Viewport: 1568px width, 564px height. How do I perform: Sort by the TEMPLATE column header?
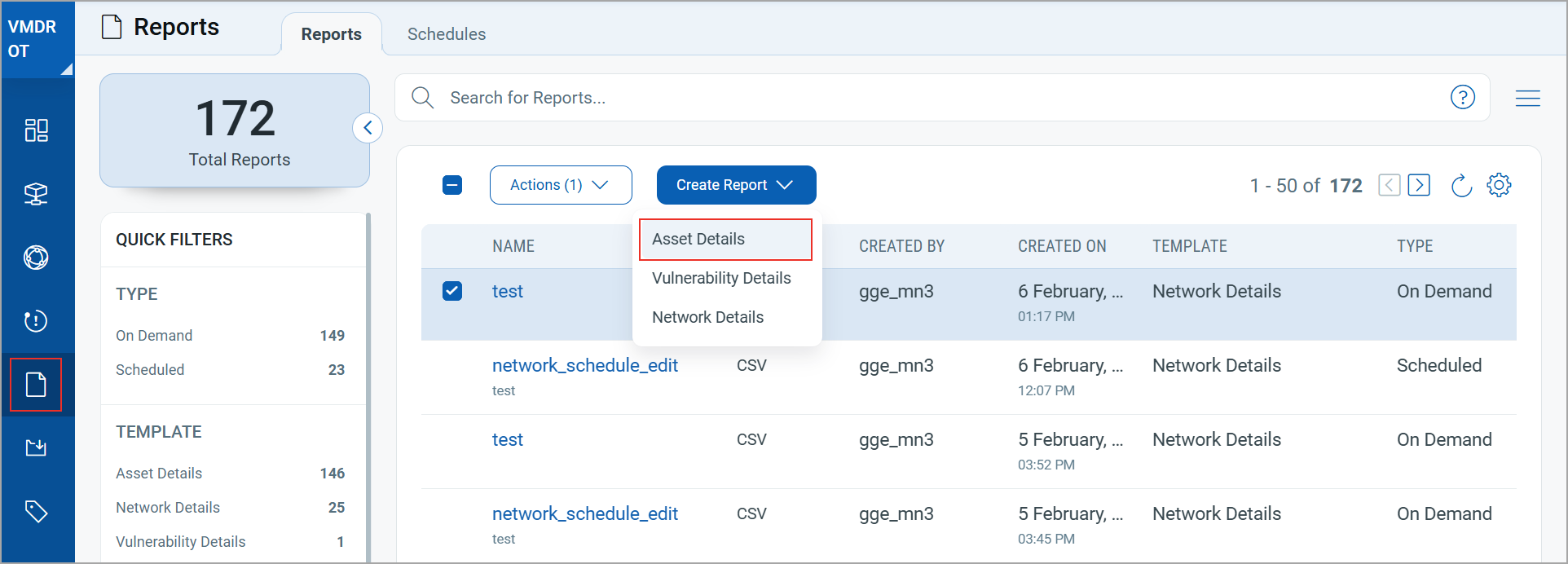click(x=1190, y=246)
